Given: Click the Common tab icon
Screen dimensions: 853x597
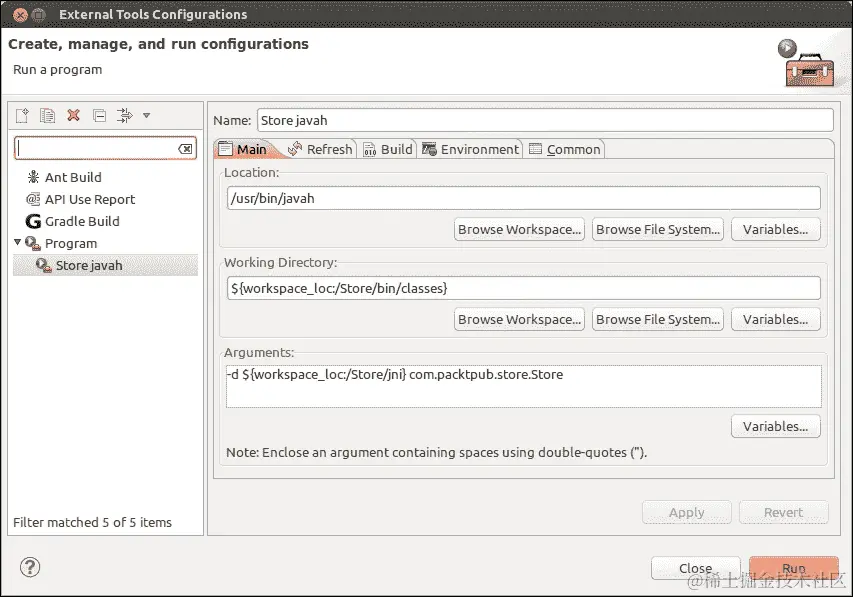Looking at the screenshot, I should (x=536, y=149).
